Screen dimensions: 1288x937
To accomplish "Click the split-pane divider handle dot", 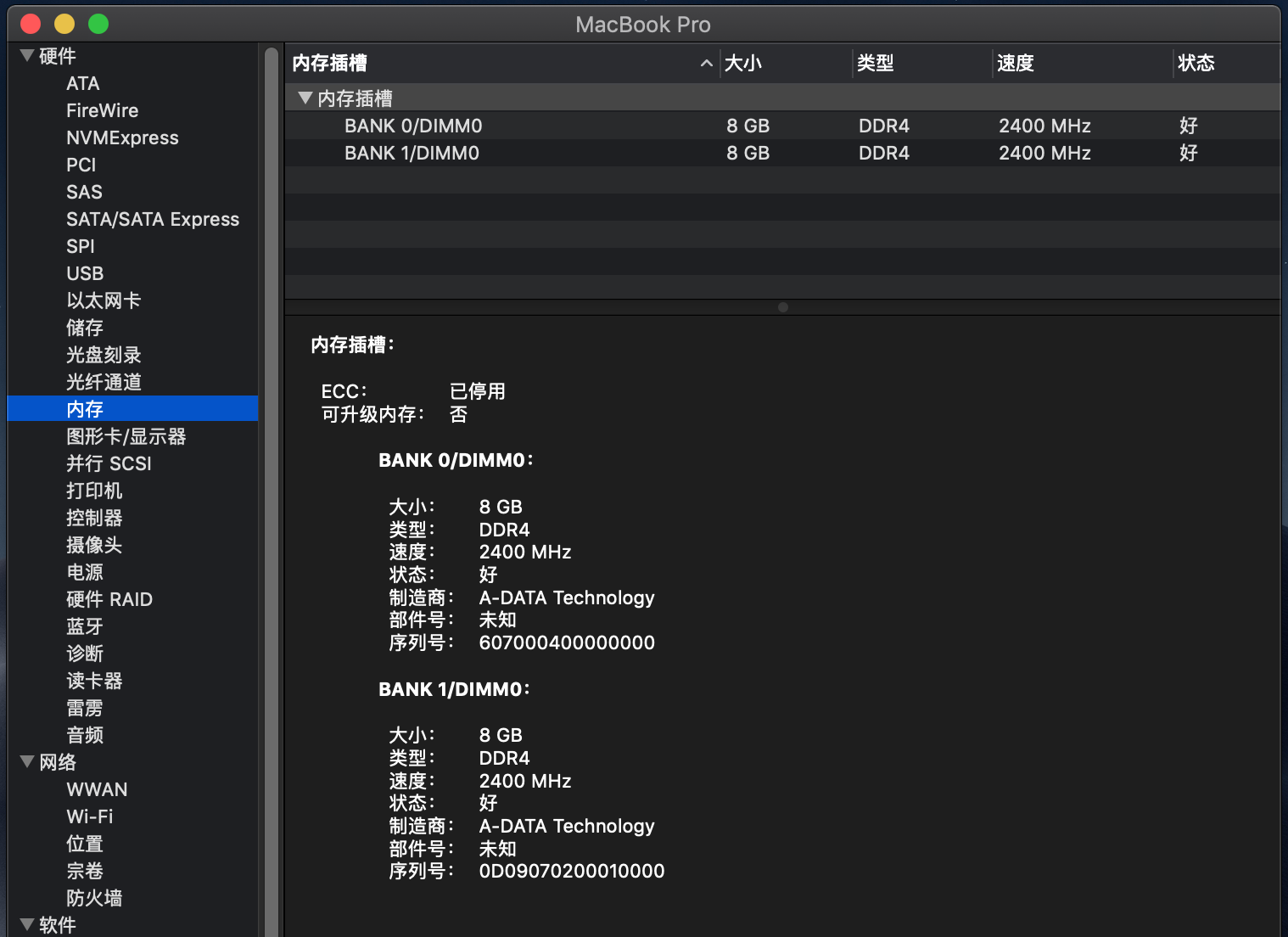I will [x=783, y=307].
